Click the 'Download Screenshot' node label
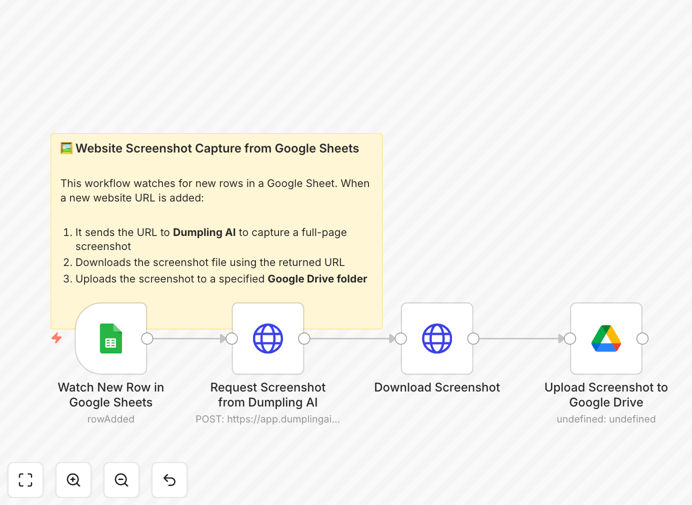Image resolution: width=692 pixels, height=505 pixels. coord(437,387)
